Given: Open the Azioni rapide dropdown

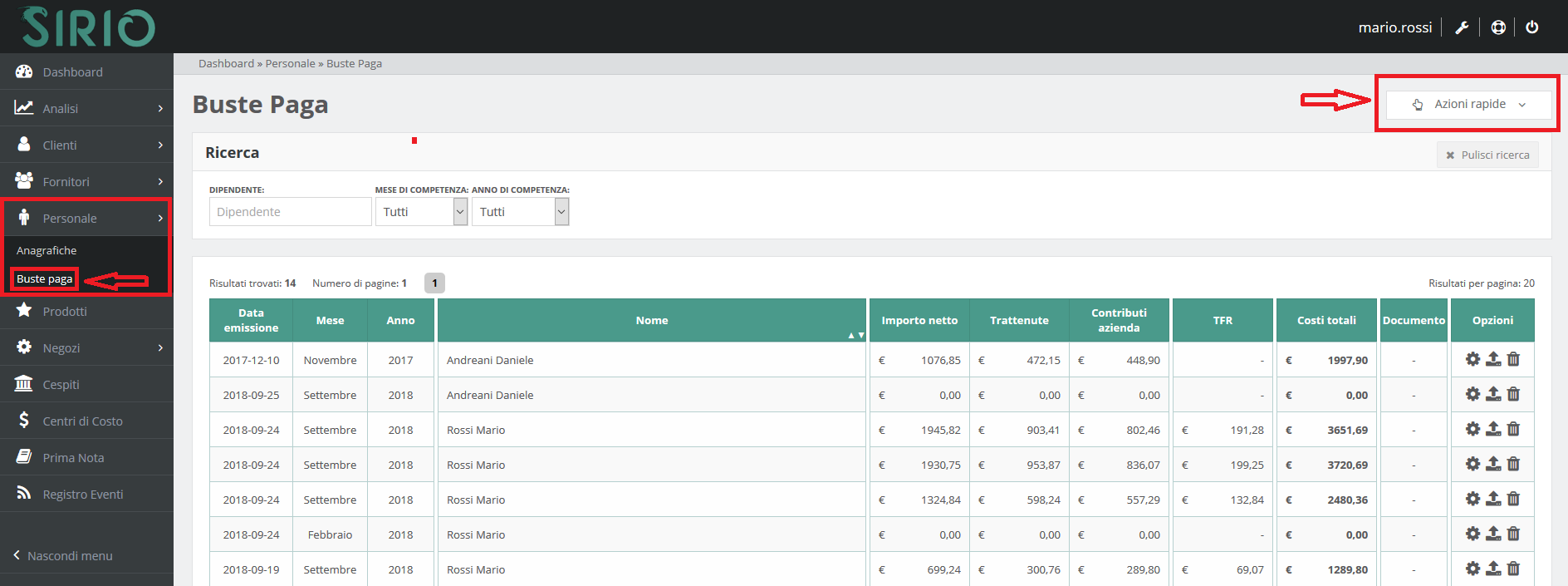Looking at the screenshot, I should point(1468,105).
